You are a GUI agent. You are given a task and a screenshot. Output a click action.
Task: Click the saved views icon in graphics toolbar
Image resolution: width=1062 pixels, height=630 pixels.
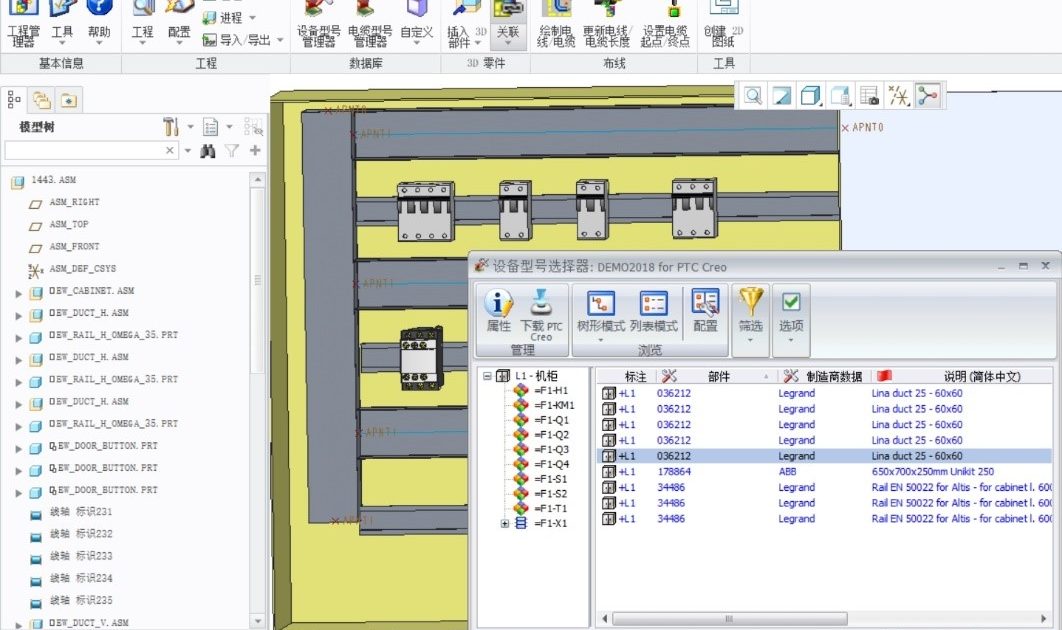click(x=841, y=96)
